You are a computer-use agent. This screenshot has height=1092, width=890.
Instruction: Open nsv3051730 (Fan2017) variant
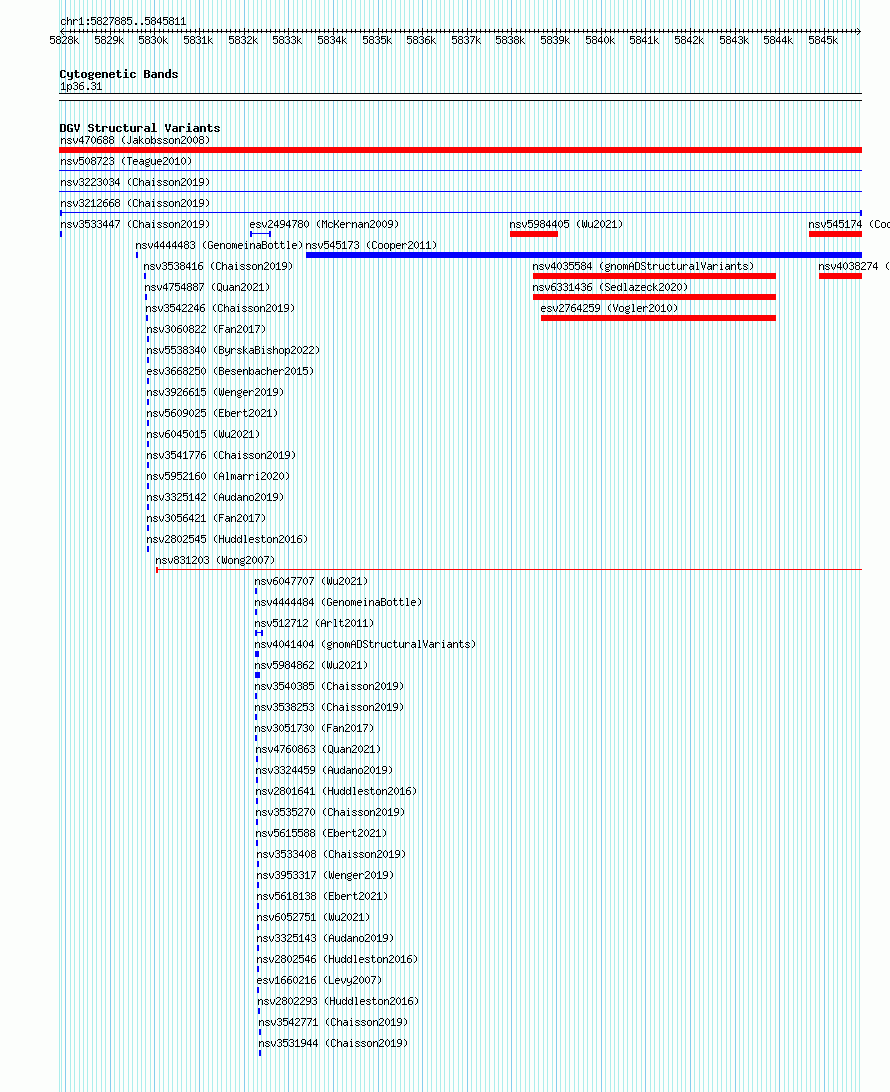[x=314, y=728]
